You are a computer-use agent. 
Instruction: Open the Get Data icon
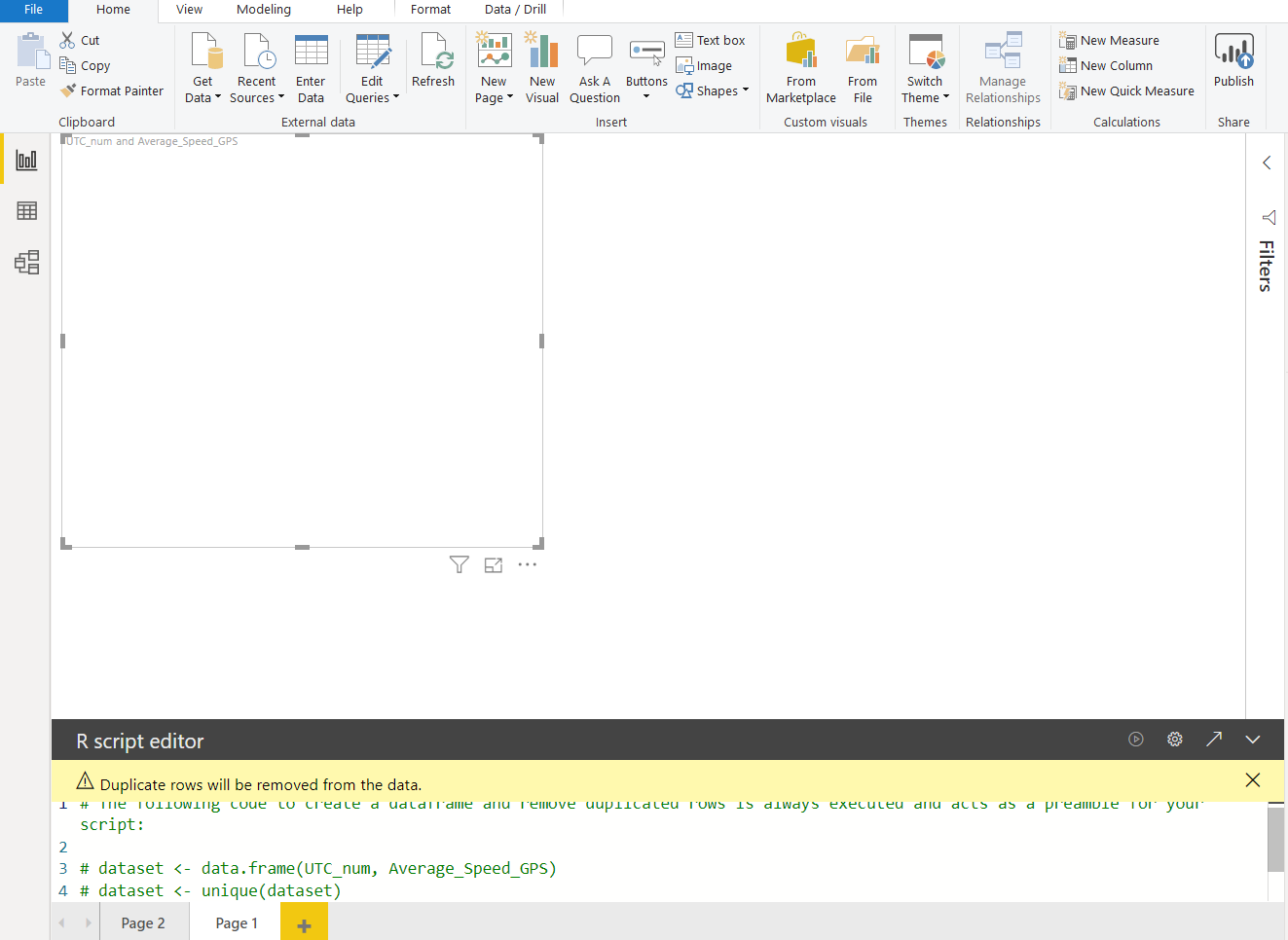click(x=206, y=52)
